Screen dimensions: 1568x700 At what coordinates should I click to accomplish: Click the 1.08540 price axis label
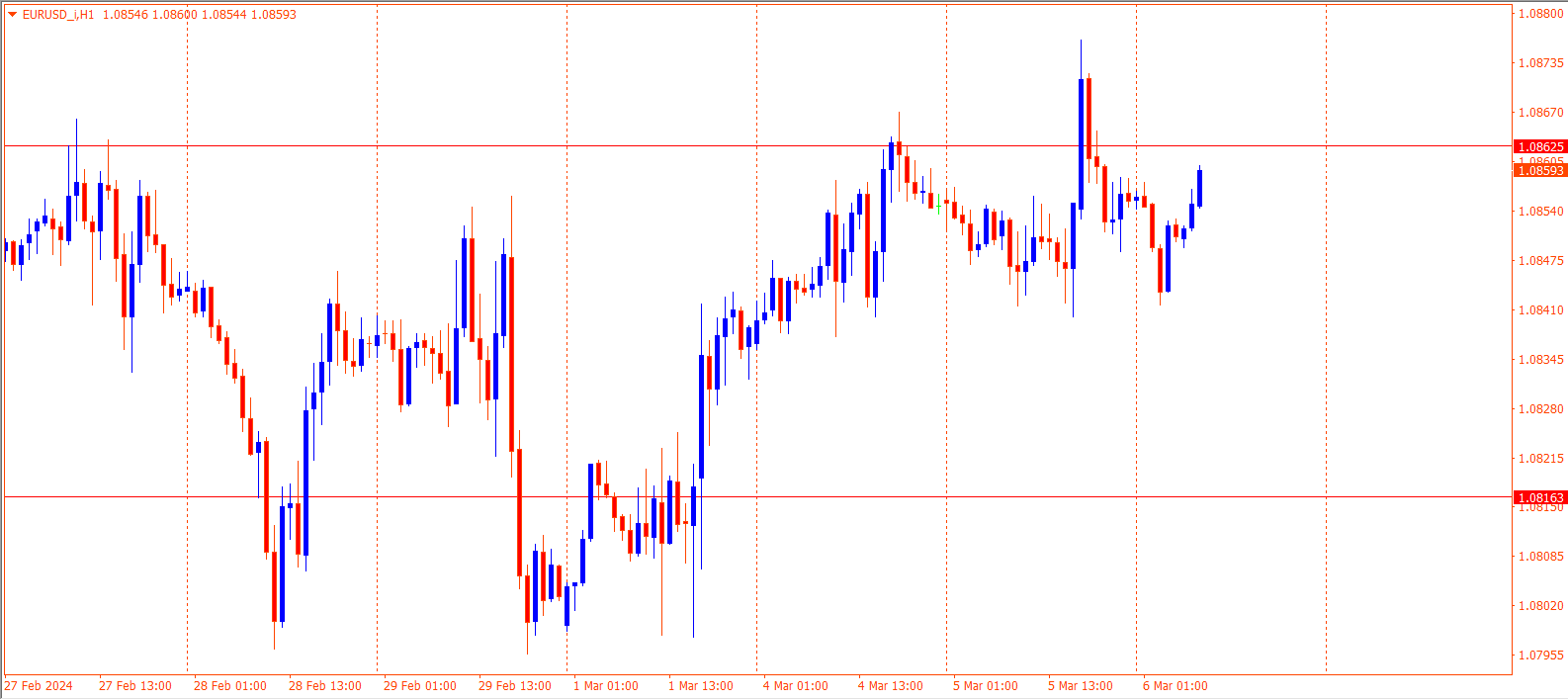1541,212
